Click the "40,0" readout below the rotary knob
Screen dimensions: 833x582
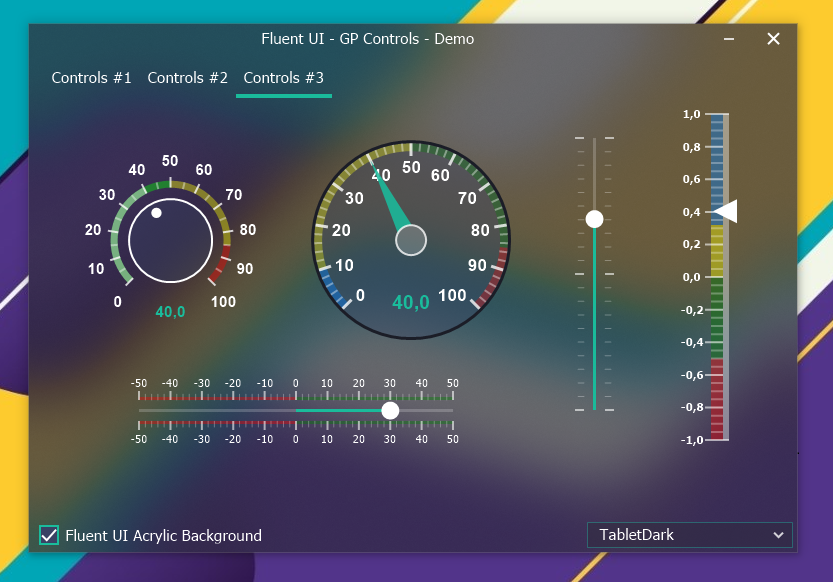[x=171, y=312]
